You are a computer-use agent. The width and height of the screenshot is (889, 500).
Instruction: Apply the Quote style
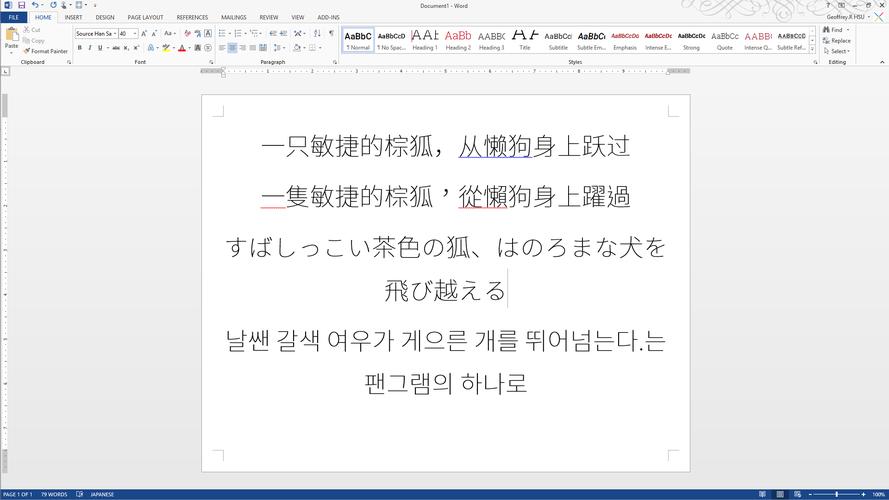[725, 40]
